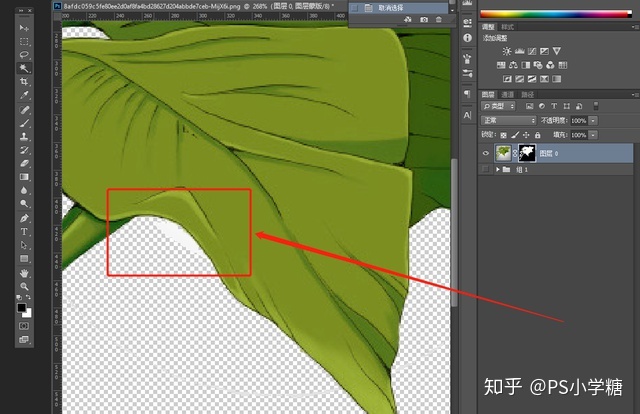
Task: Switch to the 路径 (Paths) tab
Action: [x=527, y=94]
